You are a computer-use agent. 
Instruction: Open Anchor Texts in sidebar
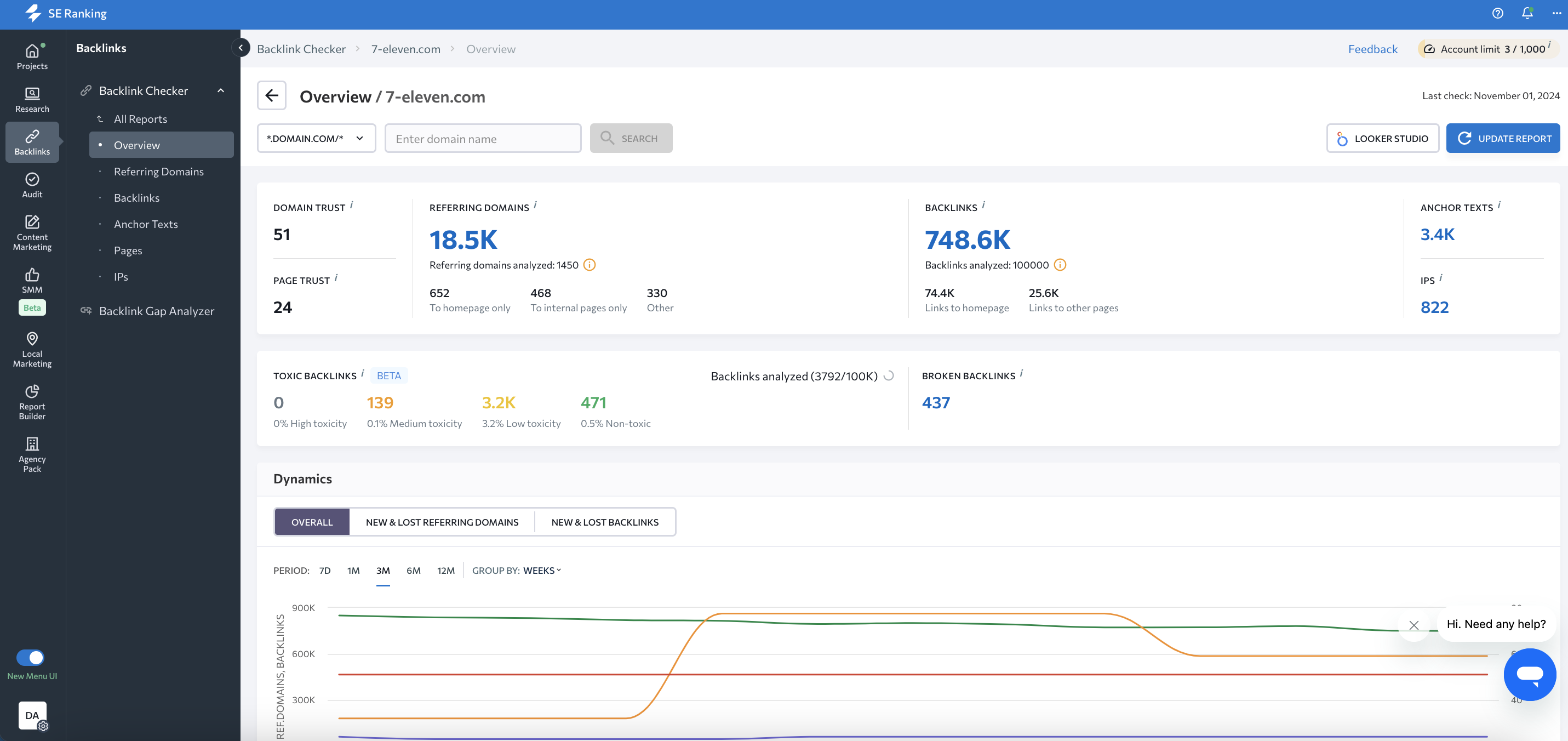tap(146, 224)
